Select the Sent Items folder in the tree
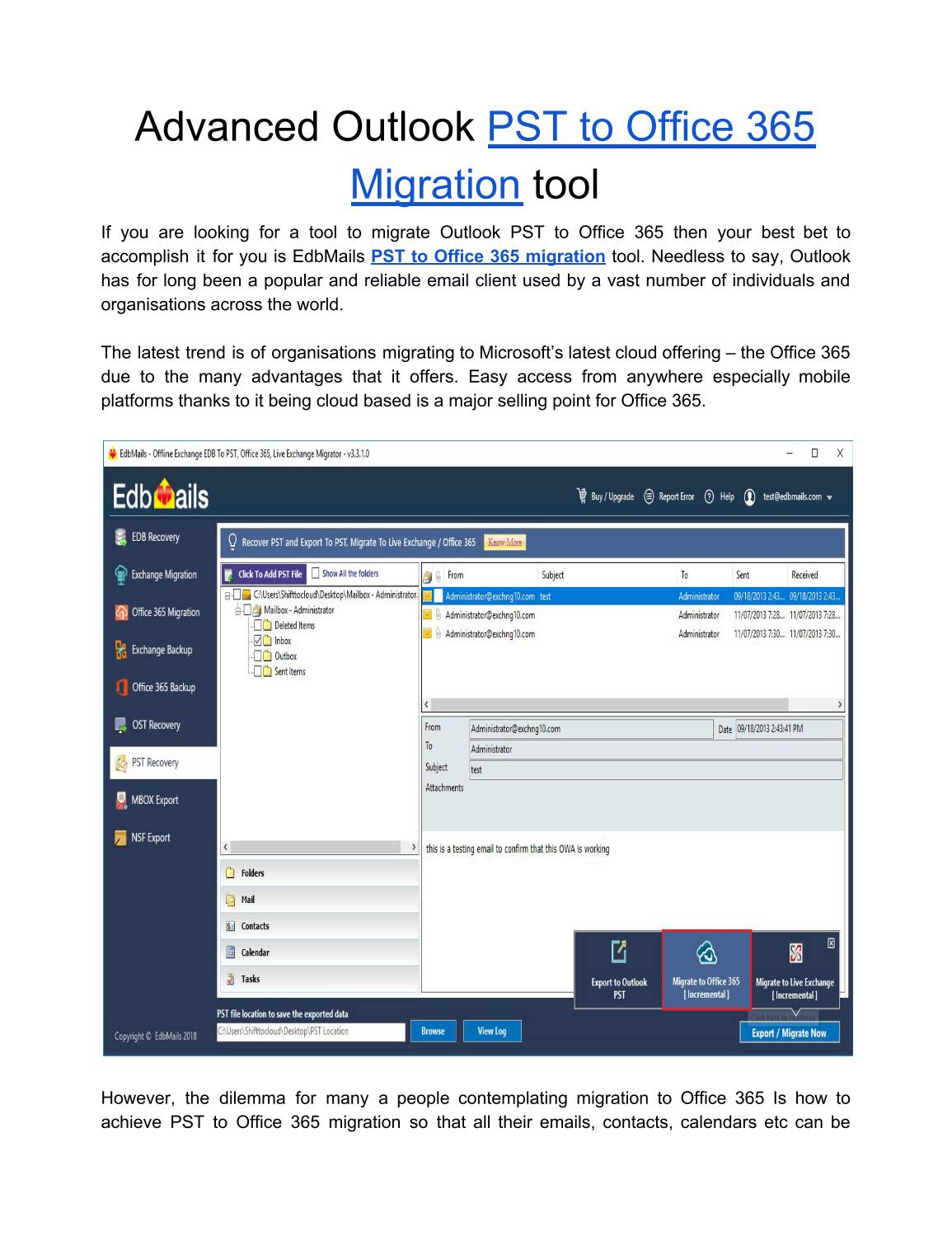 point(289,672)
